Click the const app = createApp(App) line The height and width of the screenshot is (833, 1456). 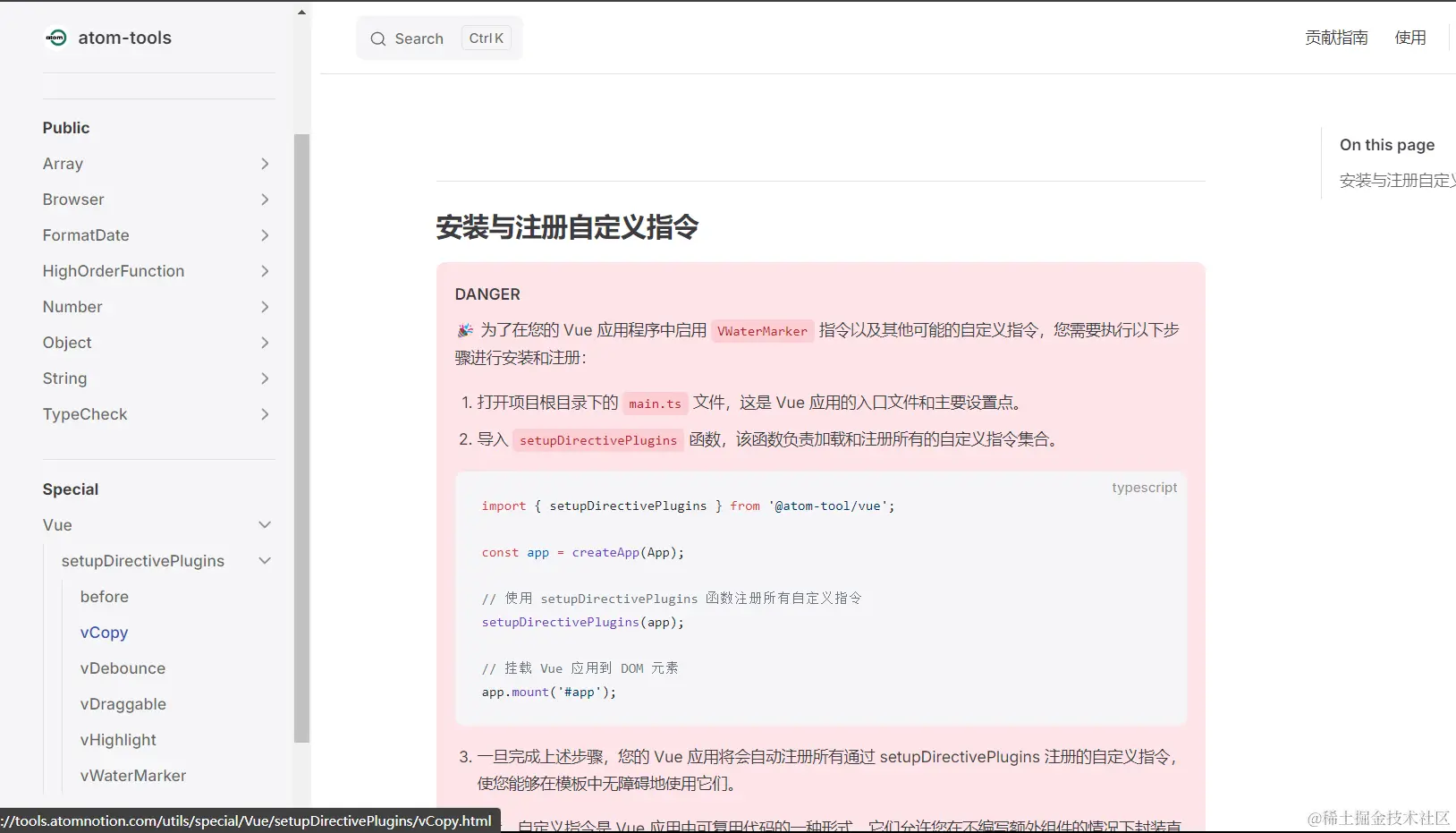point(583,552)
